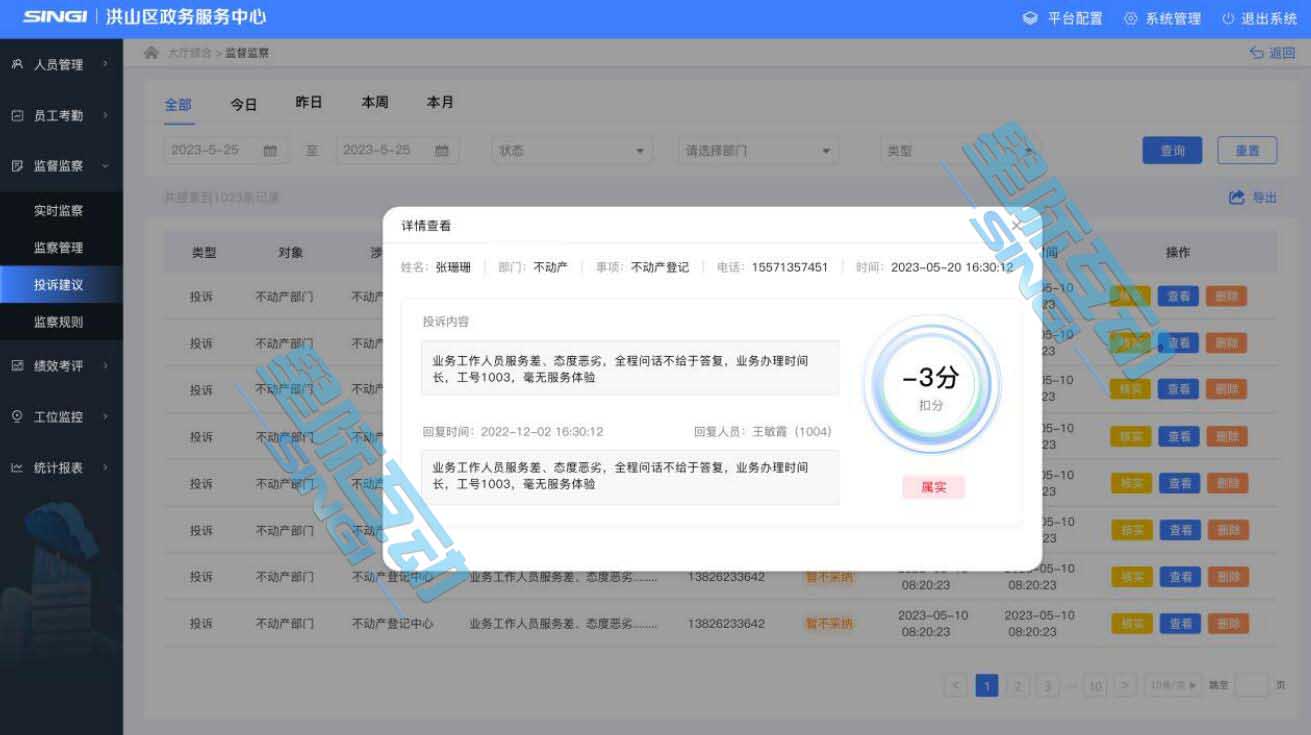Screen dimensions: 1311x735
Task: Open 实时监察 in the sidebar
Action: tap(61, 211)
